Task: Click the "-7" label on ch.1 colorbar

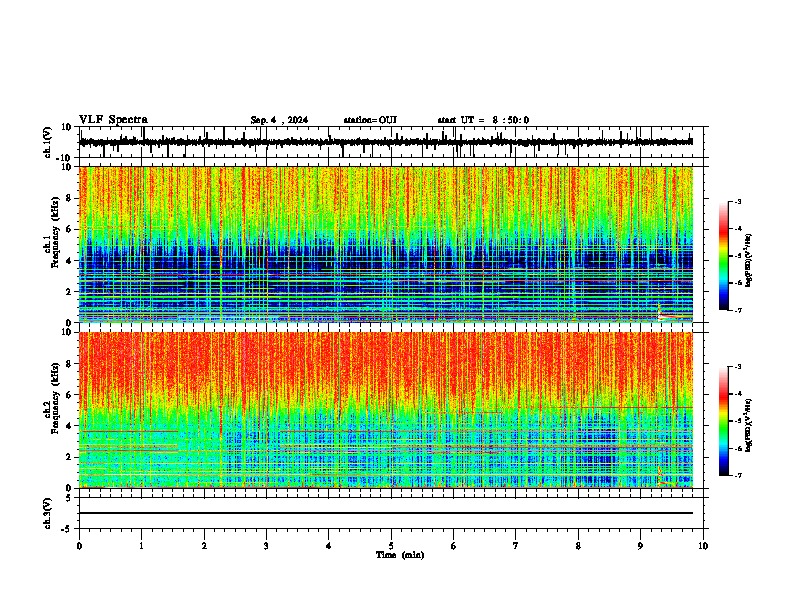Action: (738, 310)
